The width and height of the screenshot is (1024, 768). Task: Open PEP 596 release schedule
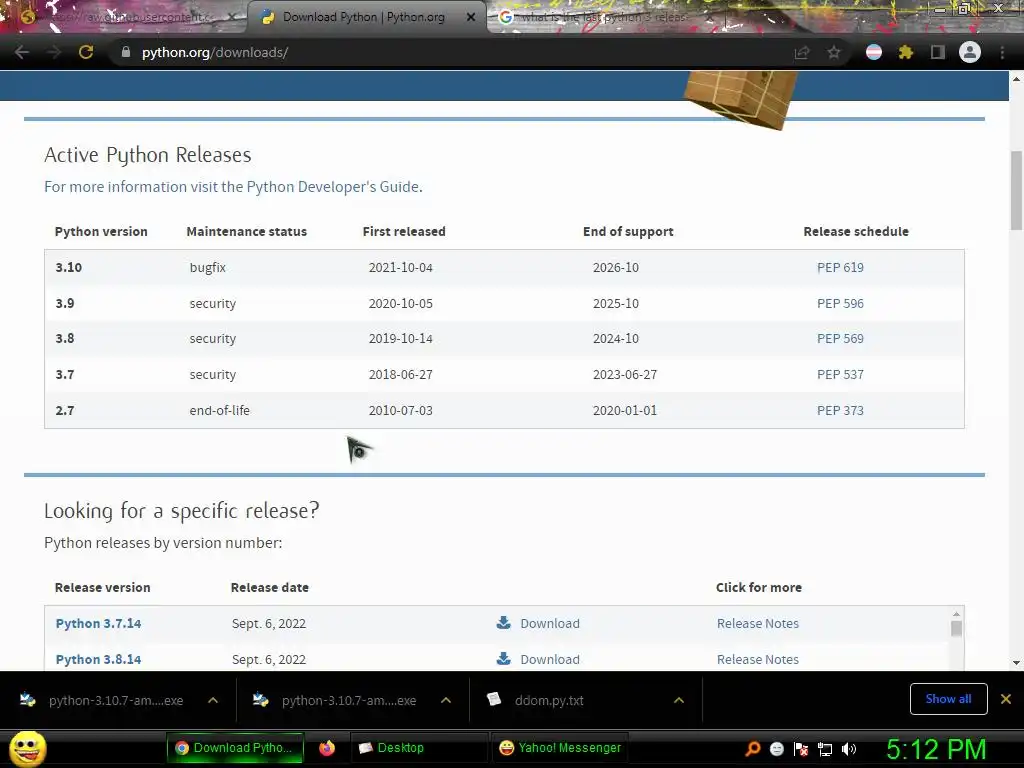[840, 303]
